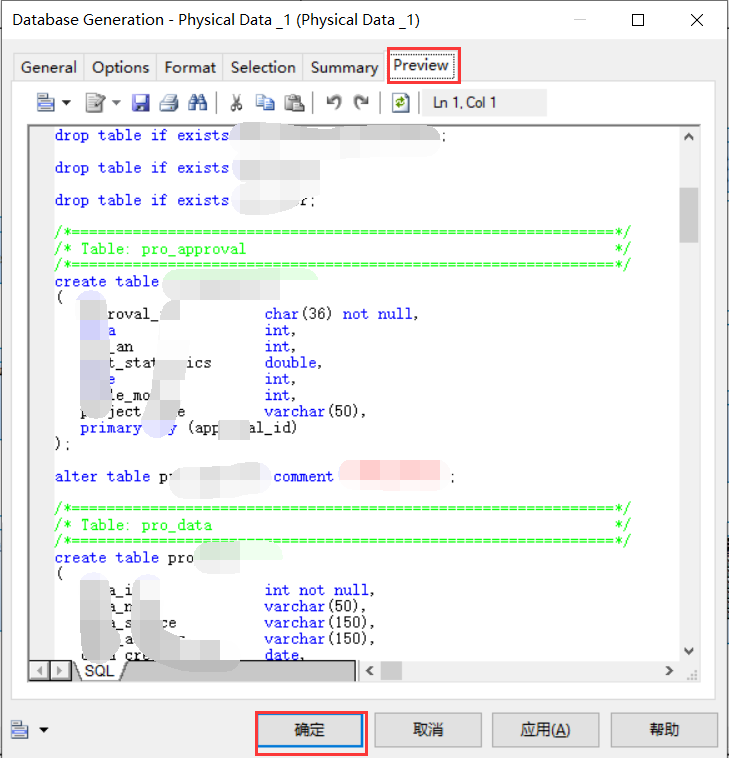
Task: Refresh the preview script
Action: (400, 102)
